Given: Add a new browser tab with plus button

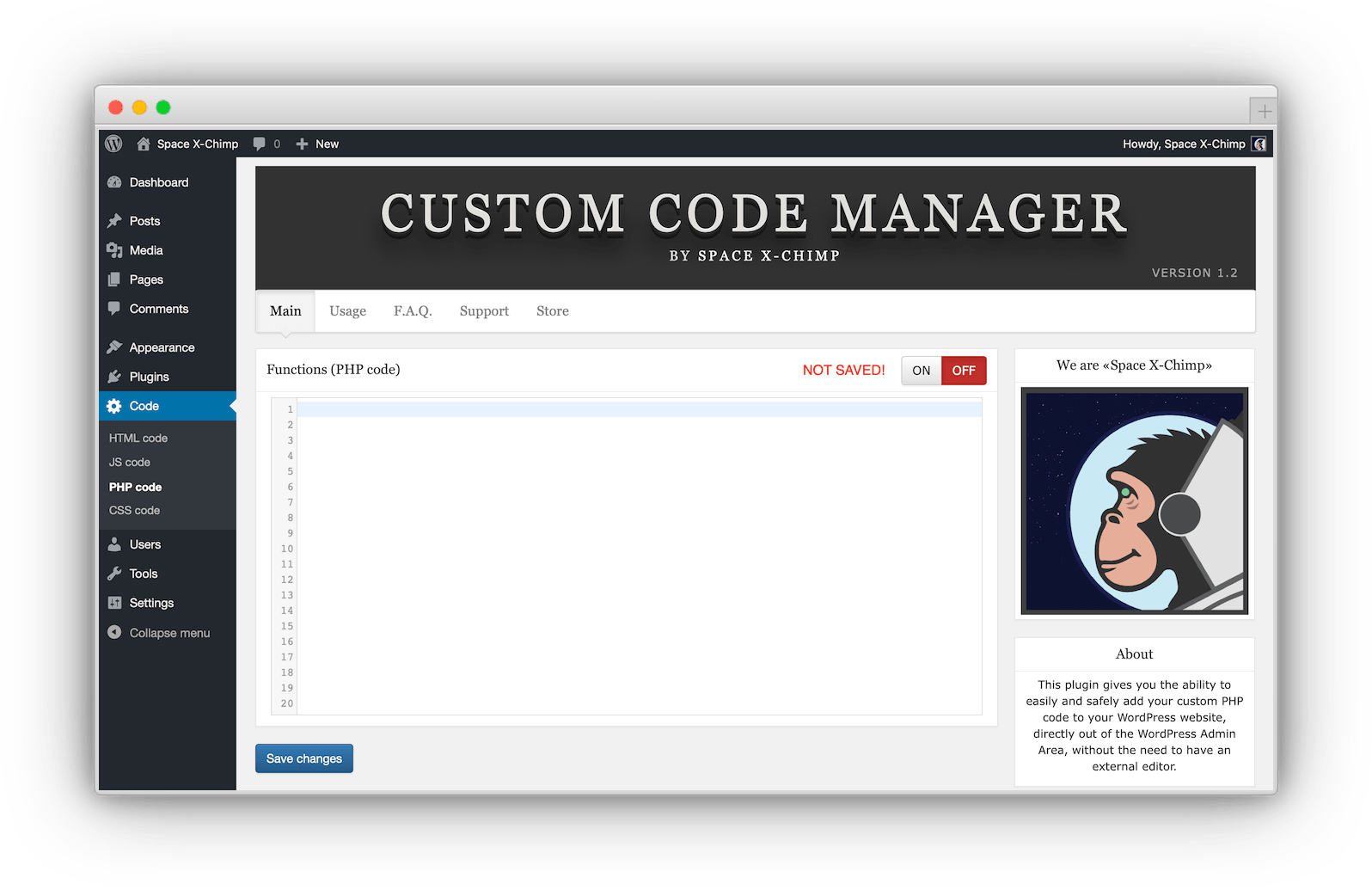Looking at the screenshot, I should [1263, 111].
